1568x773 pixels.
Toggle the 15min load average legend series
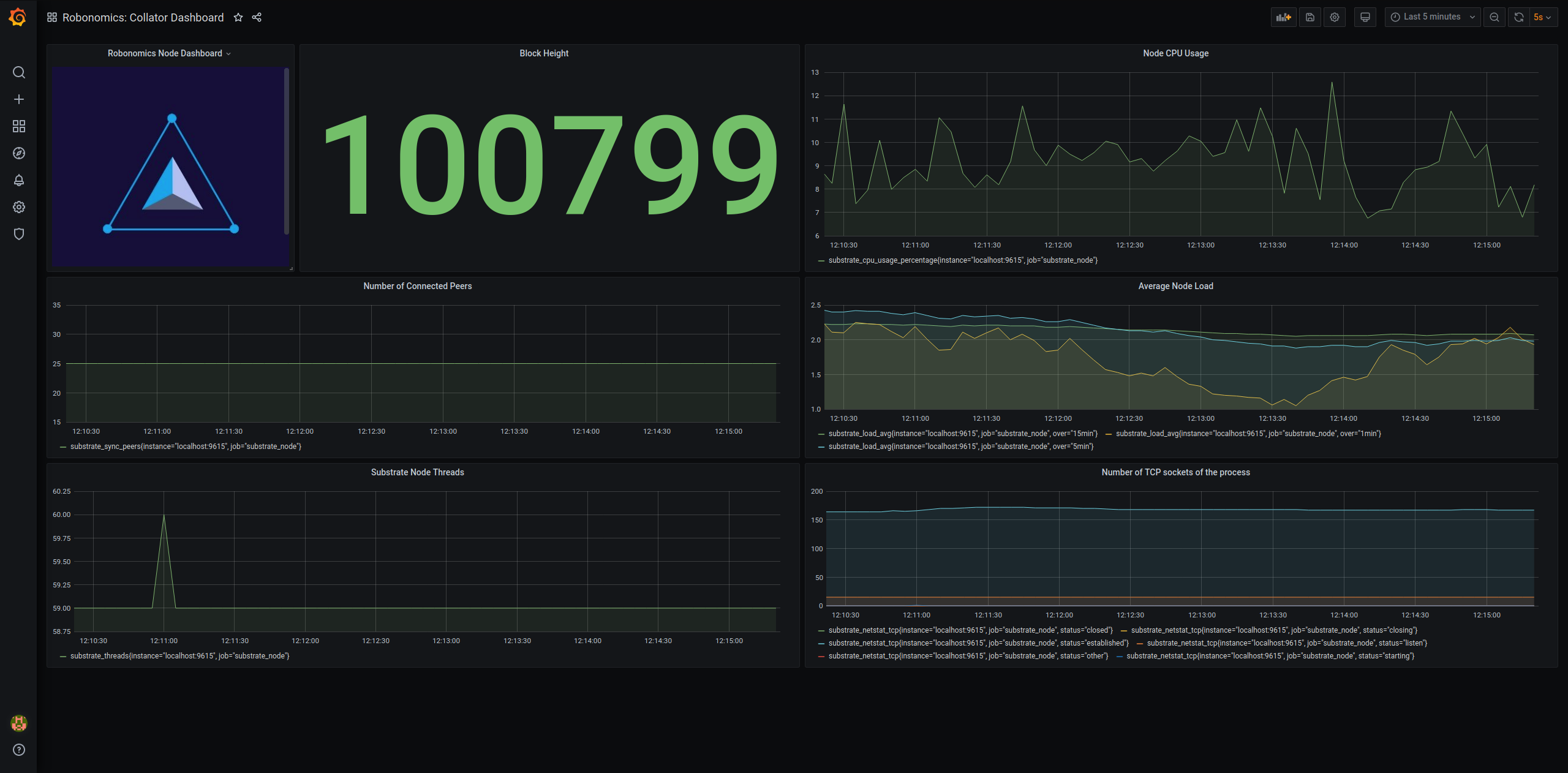pyautogui.click(x=962, y=434)
